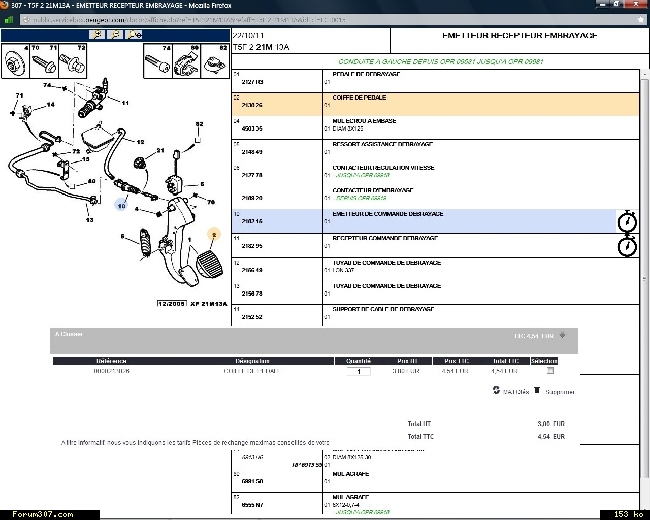The width and height of the screenshot is (650, 520).
Task: Select the Coiffe de pedale row
Action: (x=430, y=101)
